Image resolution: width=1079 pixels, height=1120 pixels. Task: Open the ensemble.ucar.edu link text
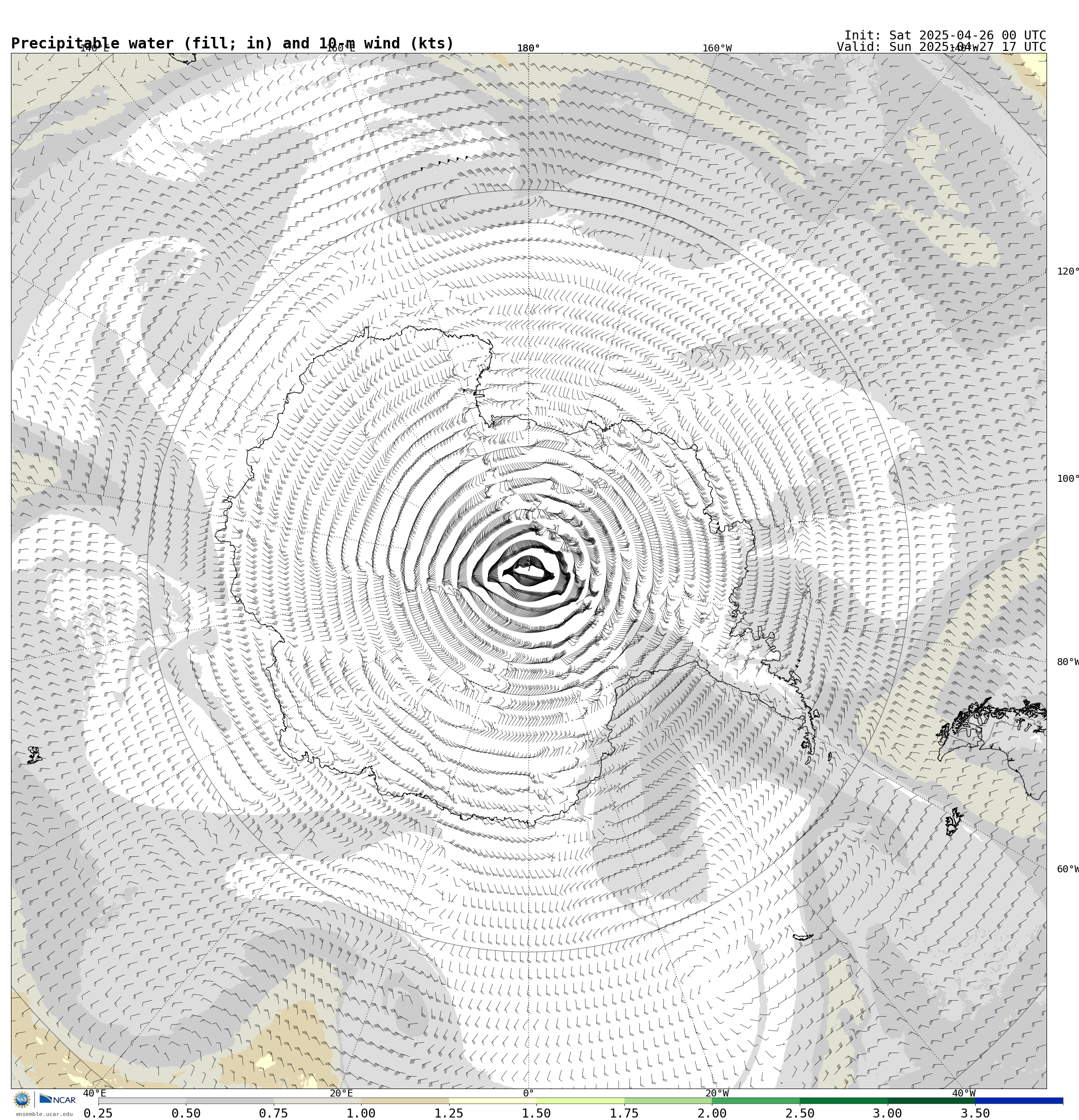(44, 1114)
